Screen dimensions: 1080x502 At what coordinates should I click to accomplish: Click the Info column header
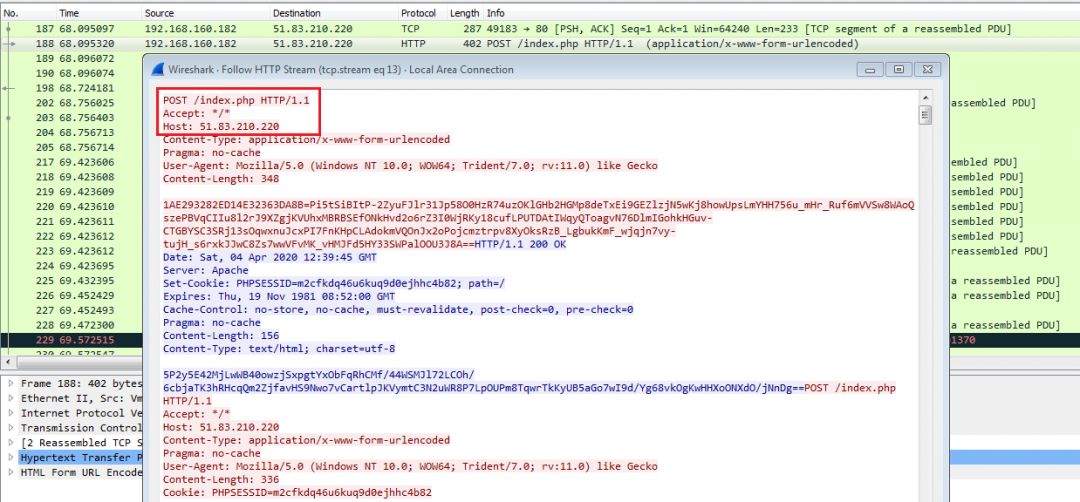coord(496,13)
